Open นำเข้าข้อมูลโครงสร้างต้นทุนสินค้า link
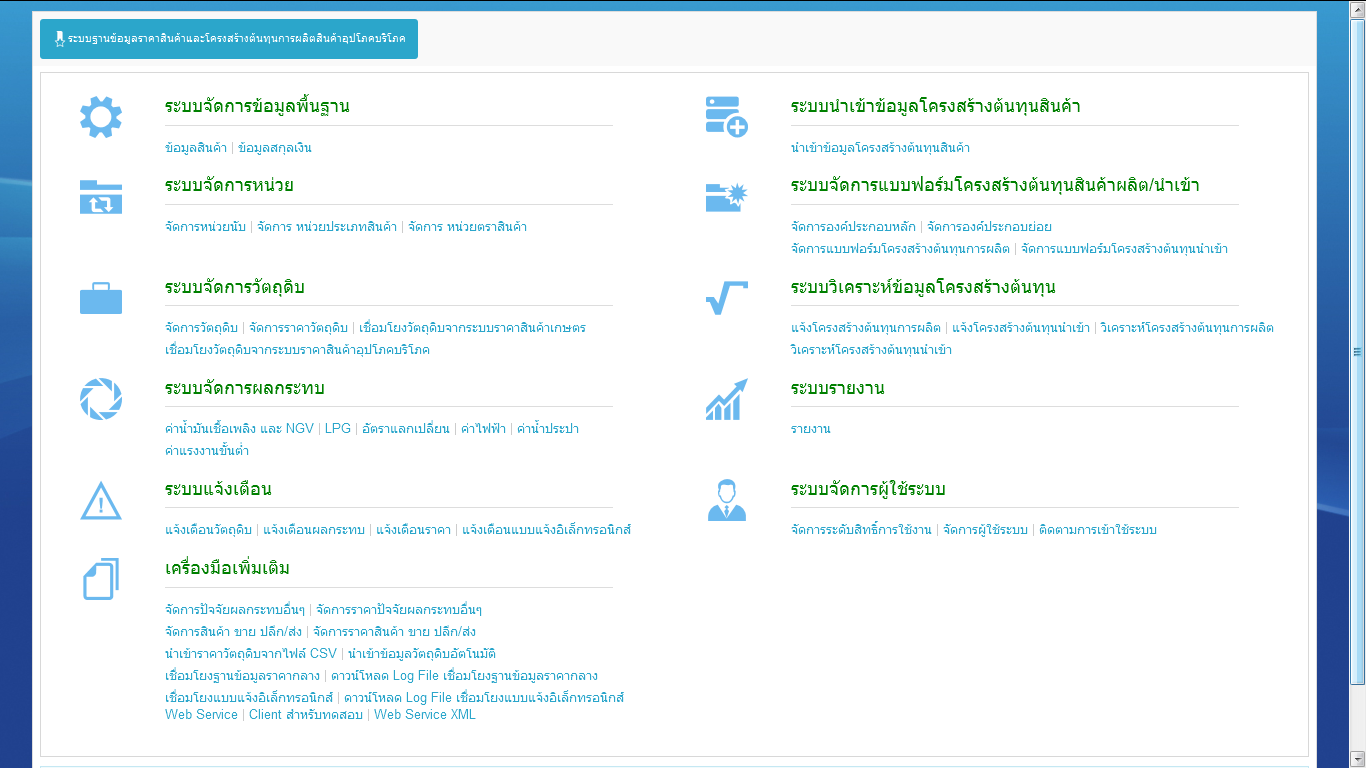 880,148
